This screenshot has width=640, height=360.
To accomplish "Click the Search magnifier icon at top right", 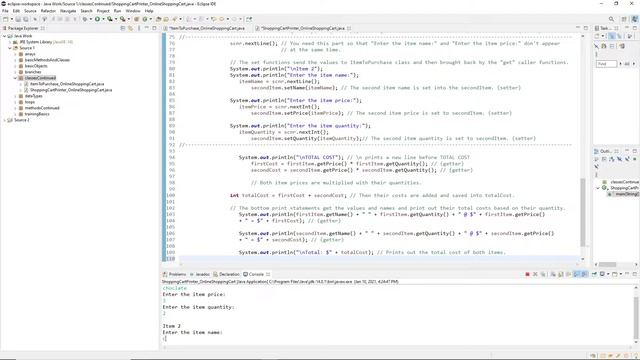I will [x=611, y=19].
